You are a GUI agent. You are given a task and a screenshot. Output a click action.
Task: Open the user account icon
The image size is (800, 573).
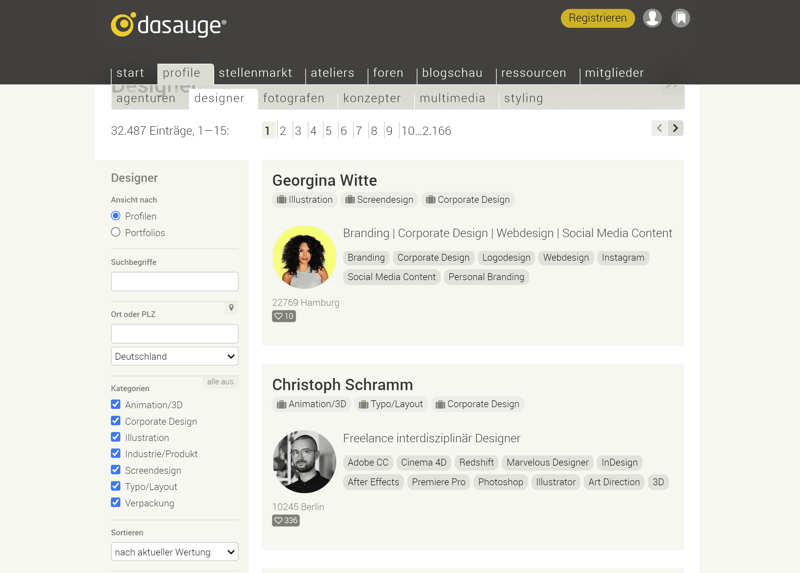coord(652,18)
